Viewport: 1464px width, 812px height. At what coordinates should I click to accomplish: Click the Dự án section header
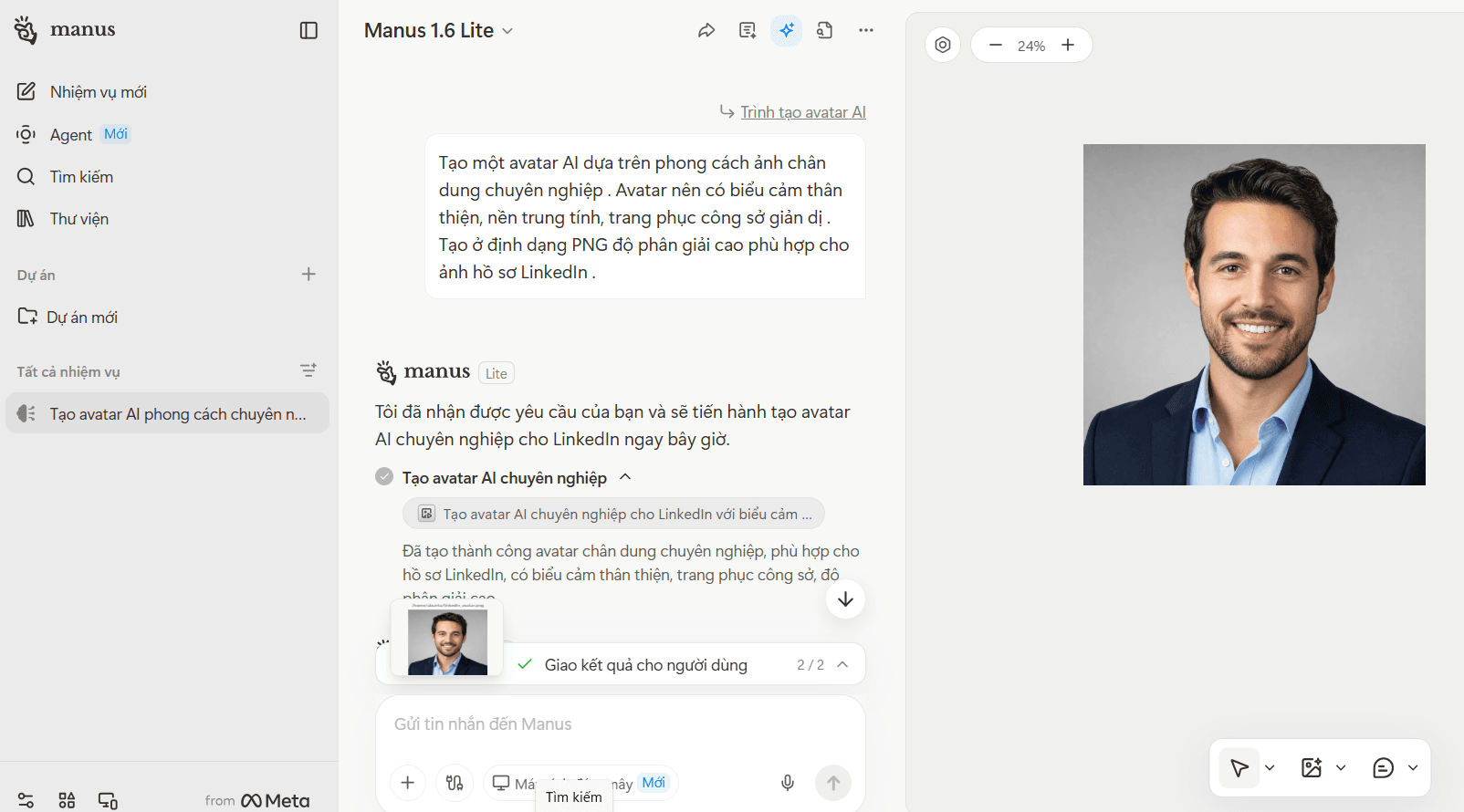click(37, 275)
